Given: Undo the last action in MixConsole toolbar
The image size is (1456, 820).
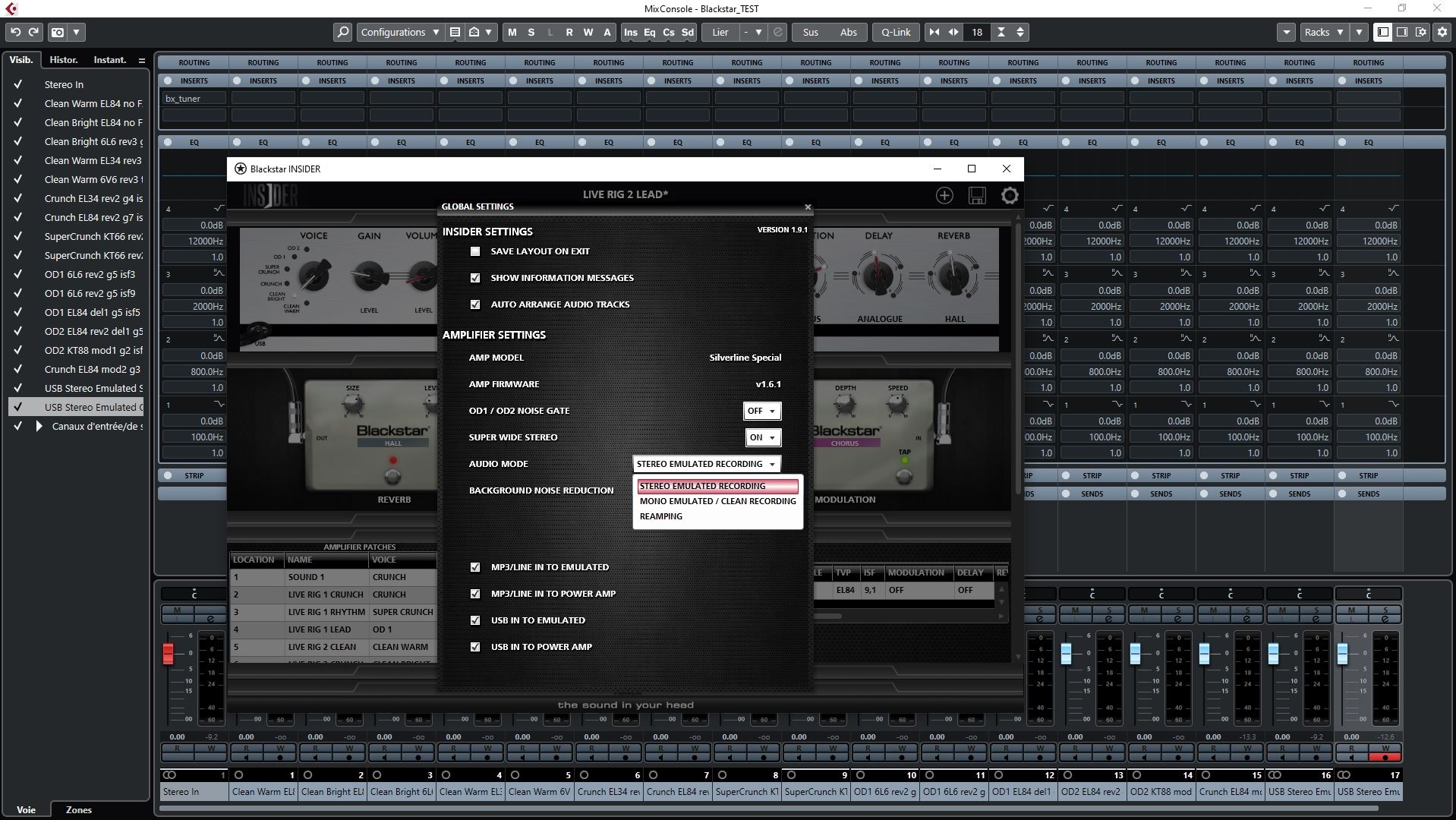Looking at the screenshot, I should click(x=15, y=32).
